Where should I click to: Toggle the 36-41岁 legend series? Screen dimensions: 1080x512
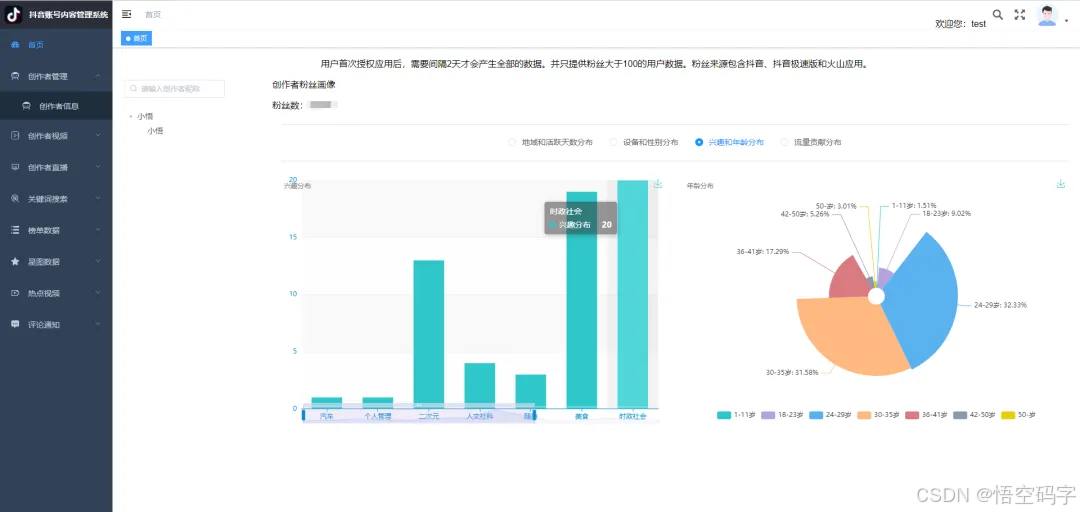coord(926,415)
